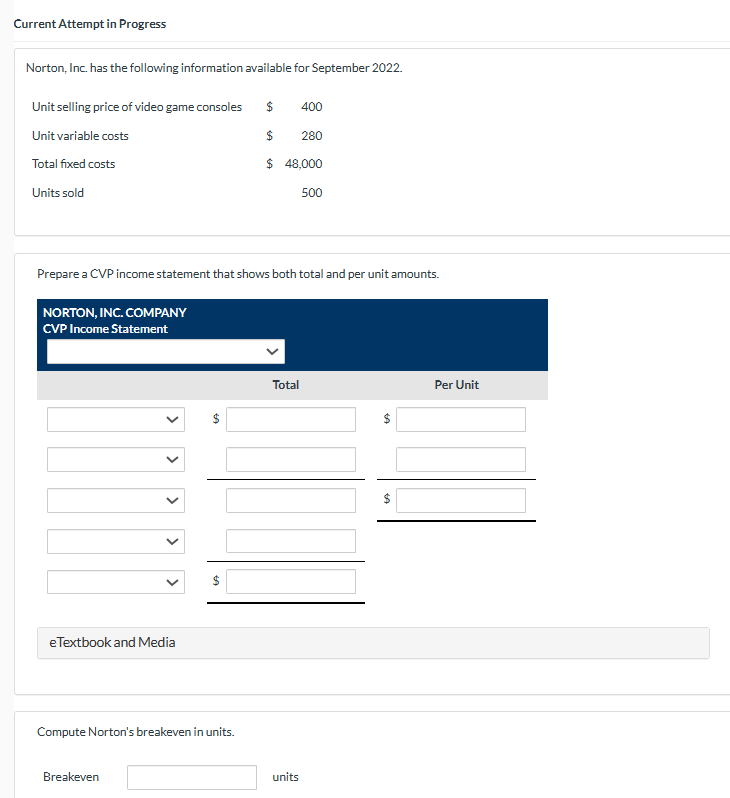The width and height of the screenshot is (730, 798).
Task: Open the third row account label dropdown
Action: [116, 500]
